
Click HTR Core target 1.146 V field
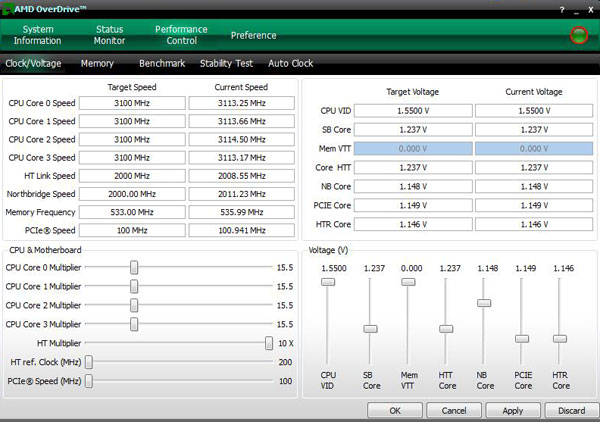(413, 224)
